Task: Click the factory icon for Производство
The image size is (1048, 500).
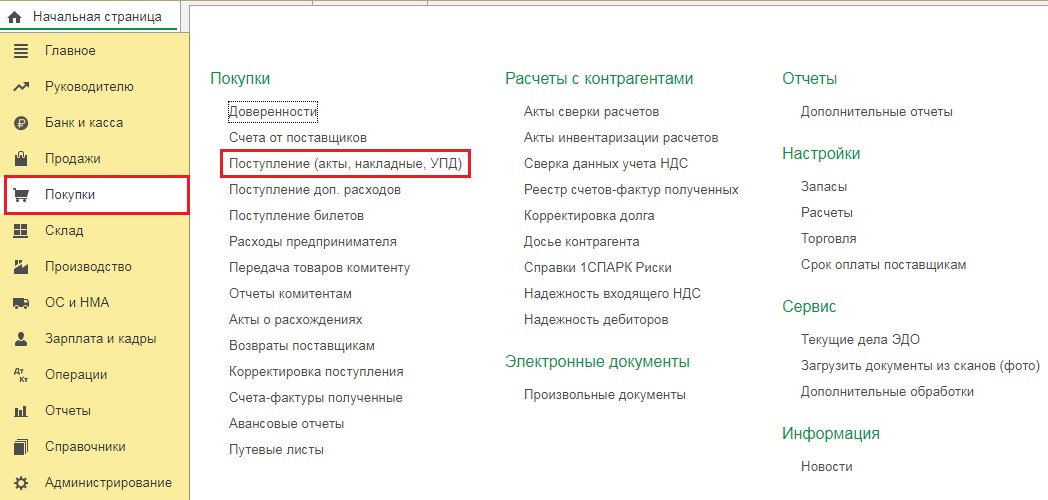Action: click(x=21, y=267)
